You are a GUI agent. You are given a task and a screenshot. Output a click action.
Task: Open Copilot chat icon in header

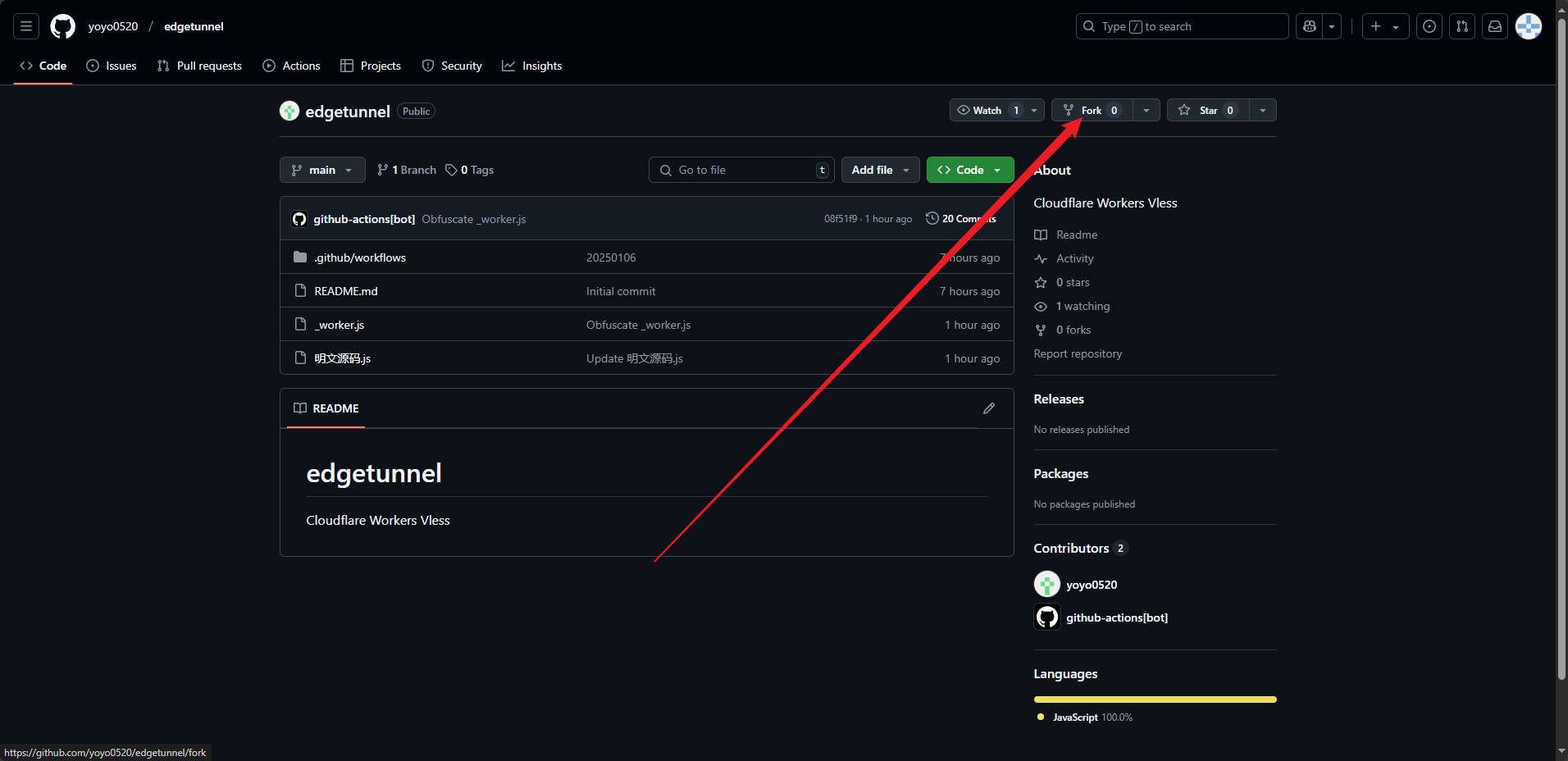(1310, 26)
